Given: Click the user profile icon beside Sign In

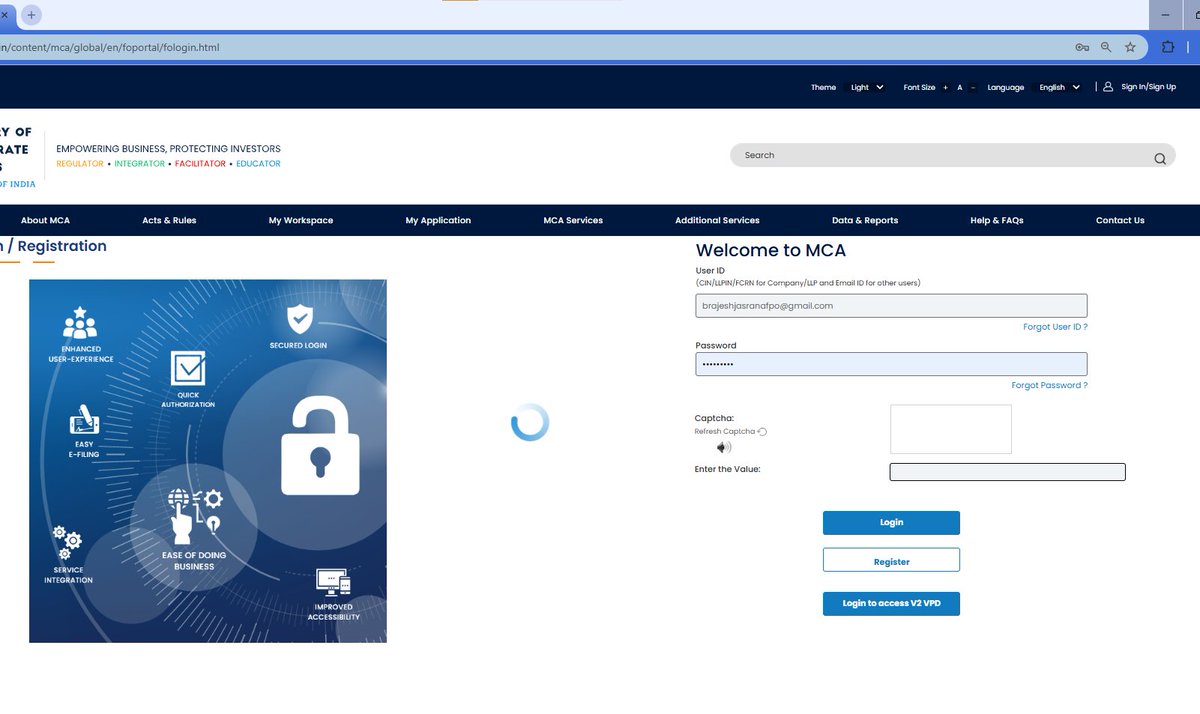Looking at the screenshot, I should [1108, 87].
